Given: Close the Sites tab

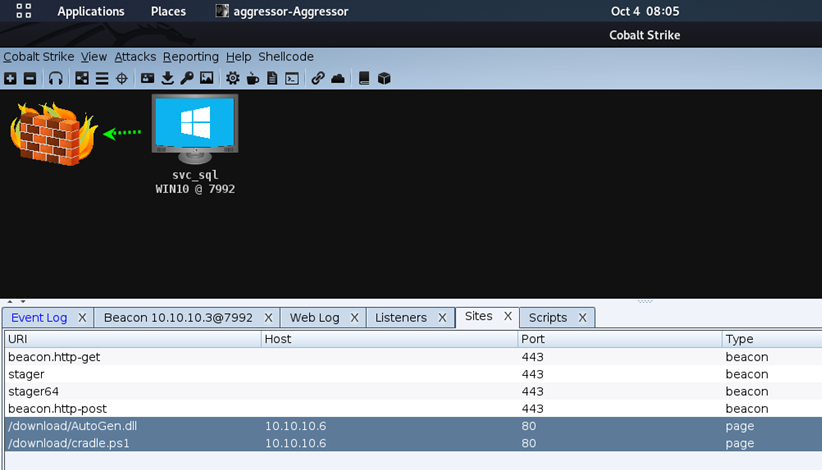Looking at the screenshot, I should [x=508, y=316].
